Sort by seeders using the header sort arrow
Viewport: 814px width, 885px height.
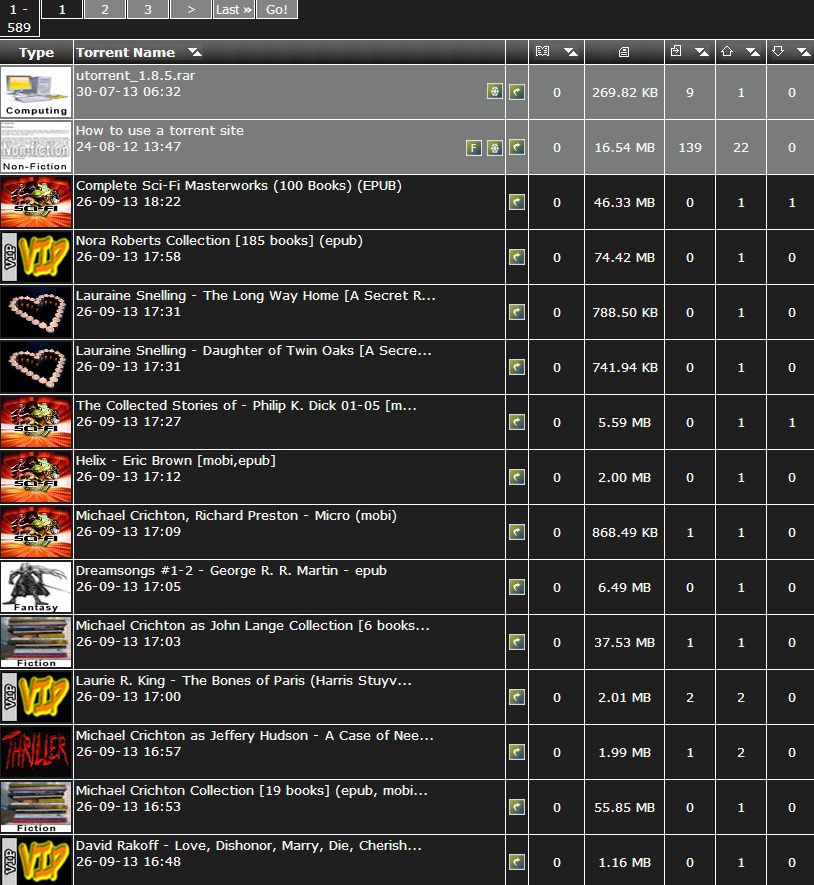click(753, 52)
